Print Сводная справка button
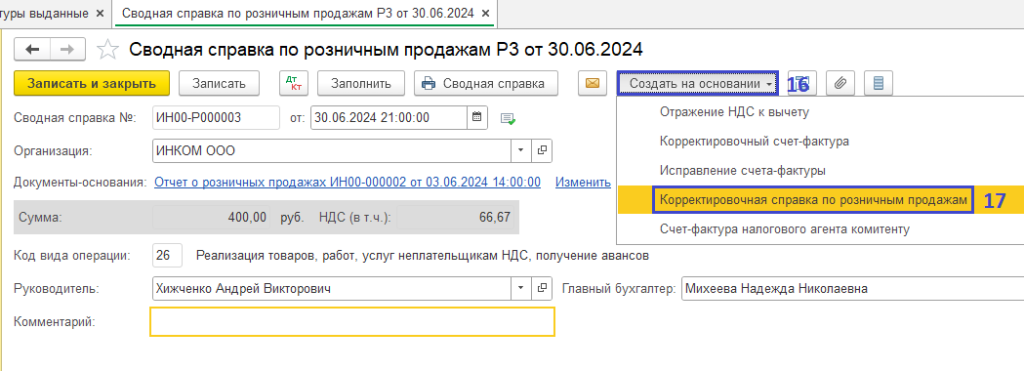The image size is (1024, 371). coord(485,84)
